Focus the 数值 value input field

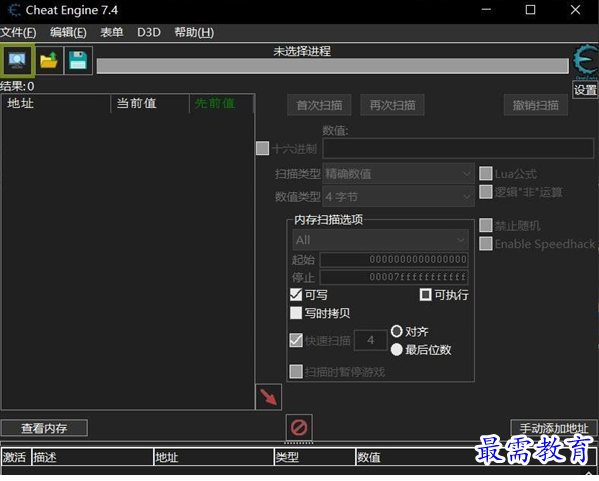tap(458, 148)
